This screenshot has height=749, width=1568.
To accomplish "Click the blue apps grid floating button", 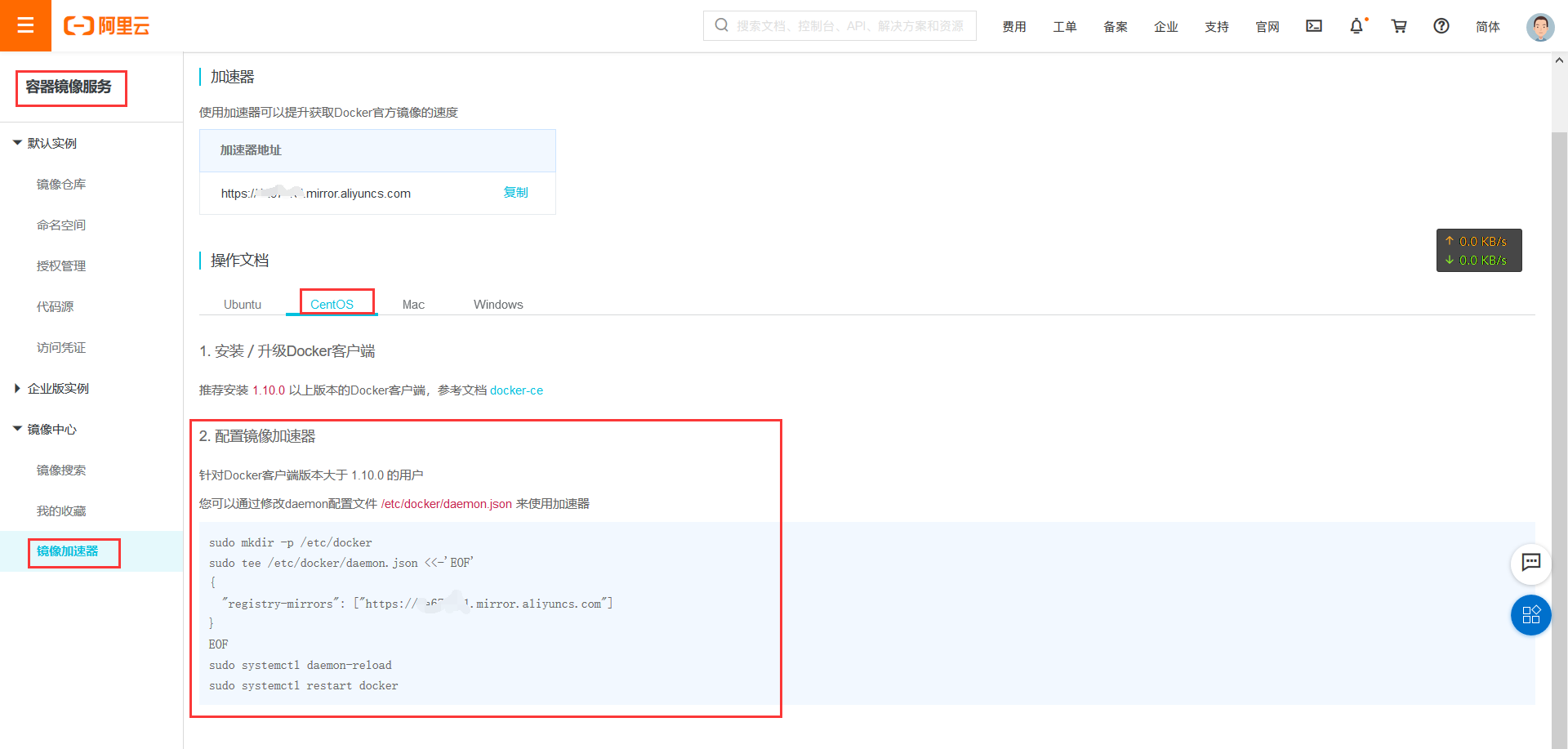I will (x=1531, y=615).
